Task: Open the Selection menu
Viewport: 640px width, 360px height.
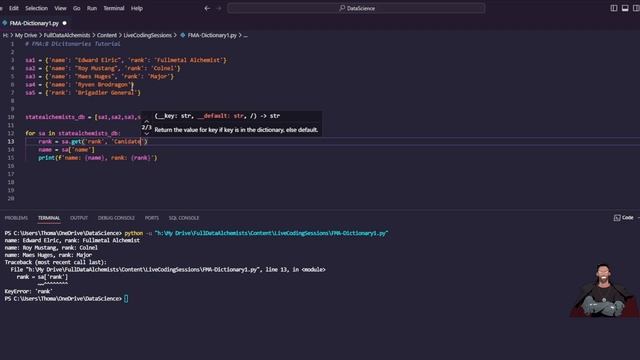Action: coord(36,8)
